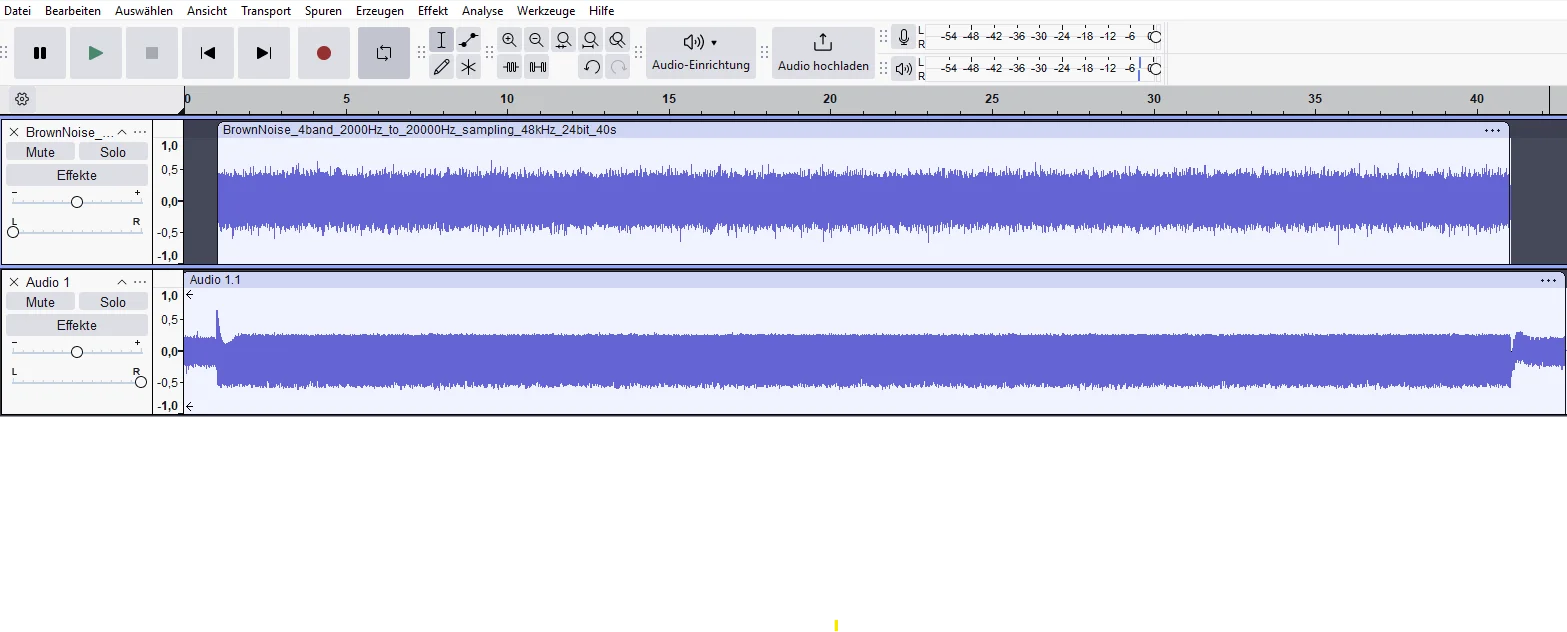This screenshot has height=632, width=1567.
Task: Solo the Audio 1 track
Action: click(113, 302)
